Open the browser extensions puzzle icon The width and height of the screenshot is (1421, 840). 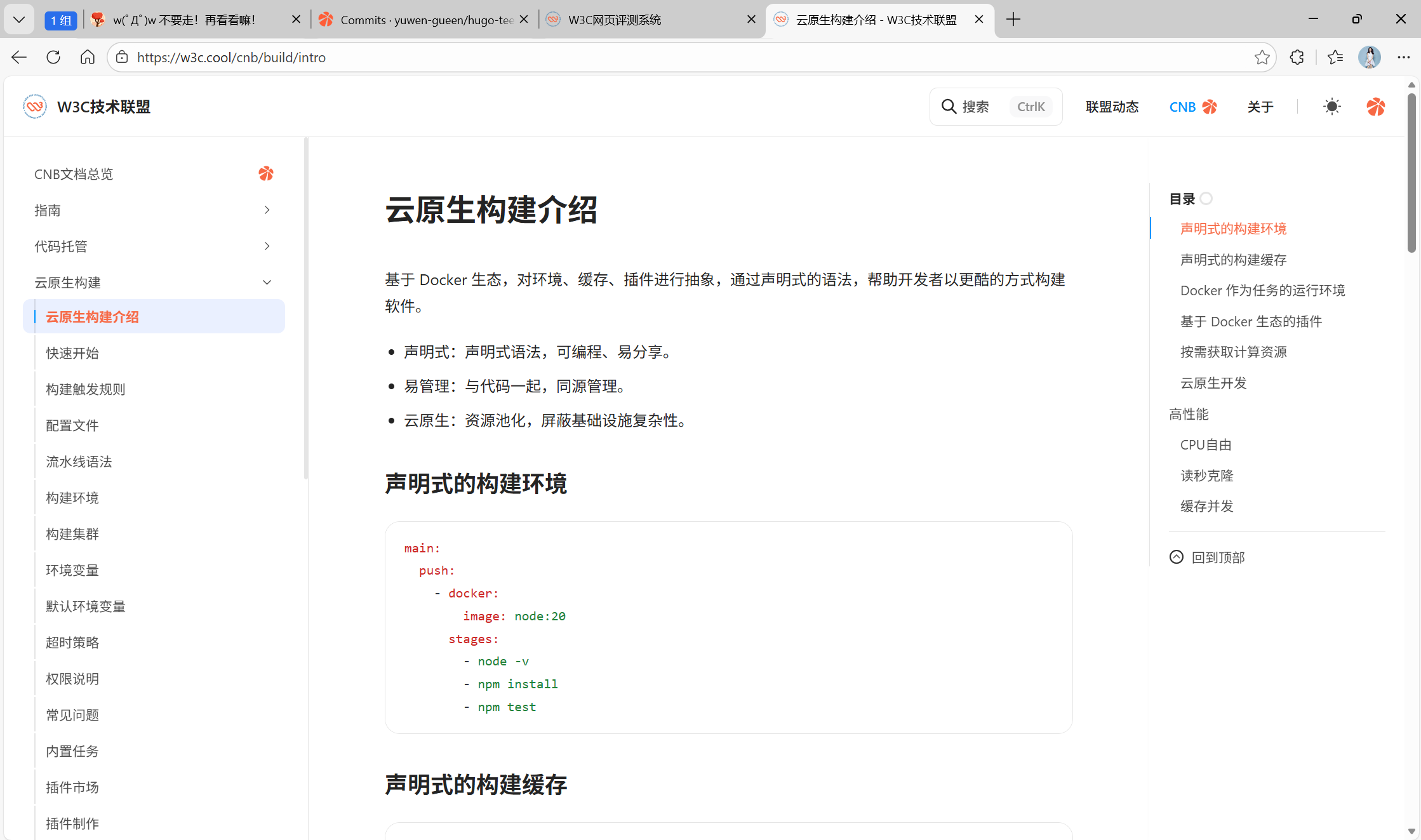point(1297,57)
